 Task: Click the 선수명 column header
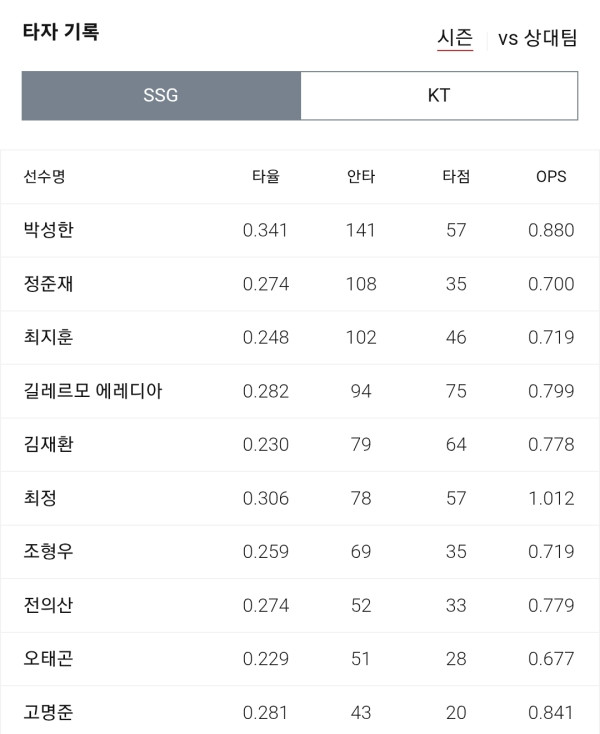pos(44,176)
